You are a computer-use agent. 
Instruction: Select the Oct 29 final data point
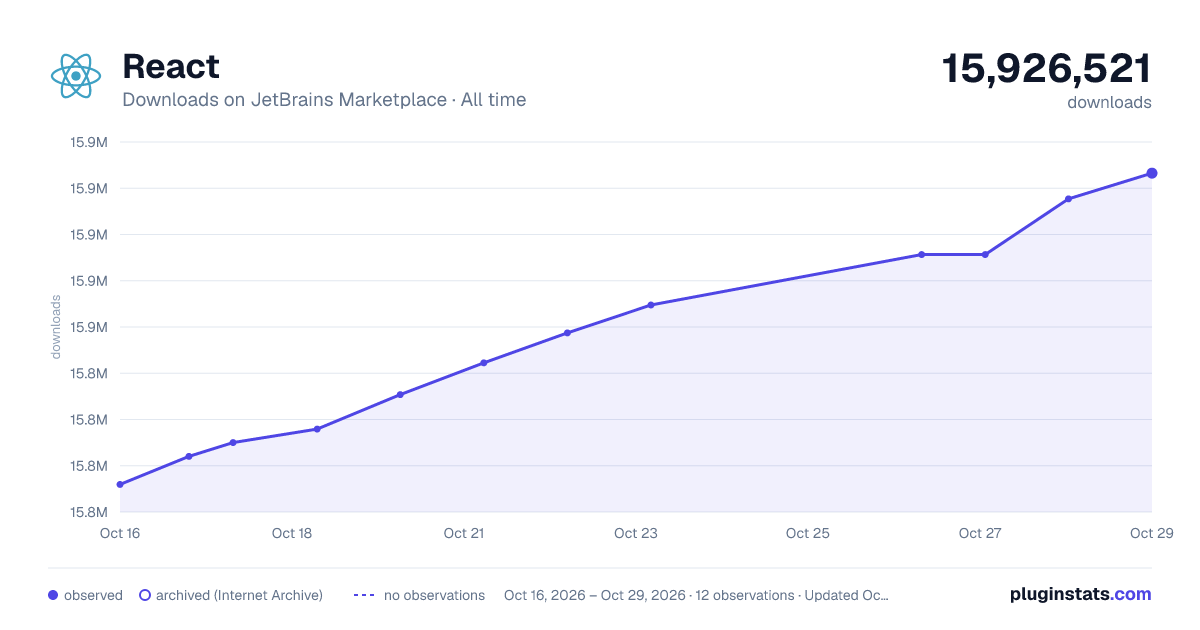pos(1152,173)
